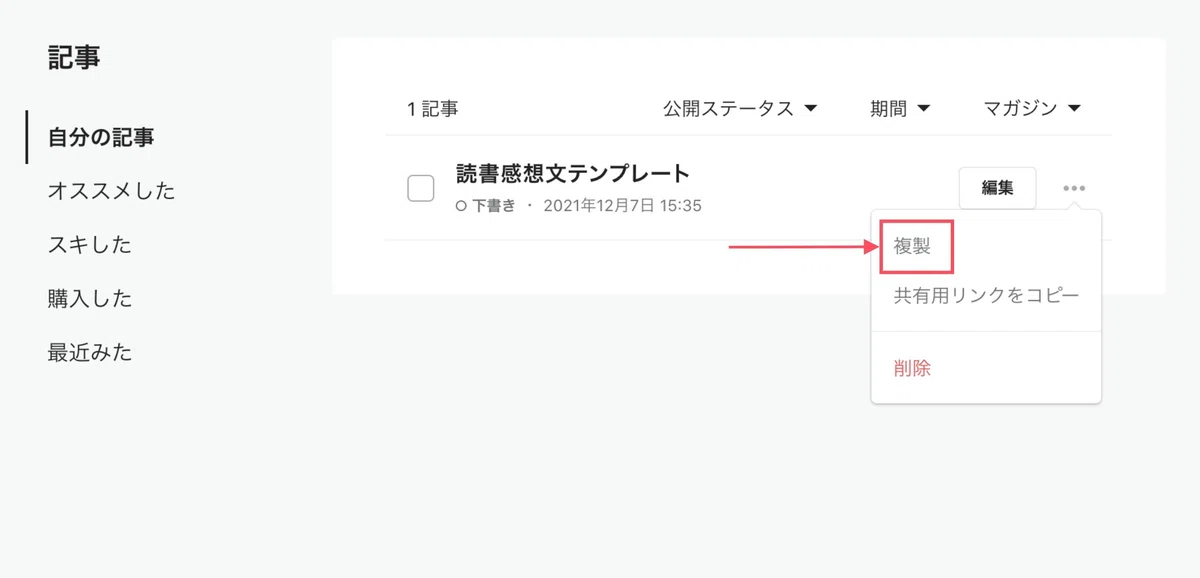Switch to 自分の記事 in sidebar
This screenshot has height=578, width=1200.
101,137
